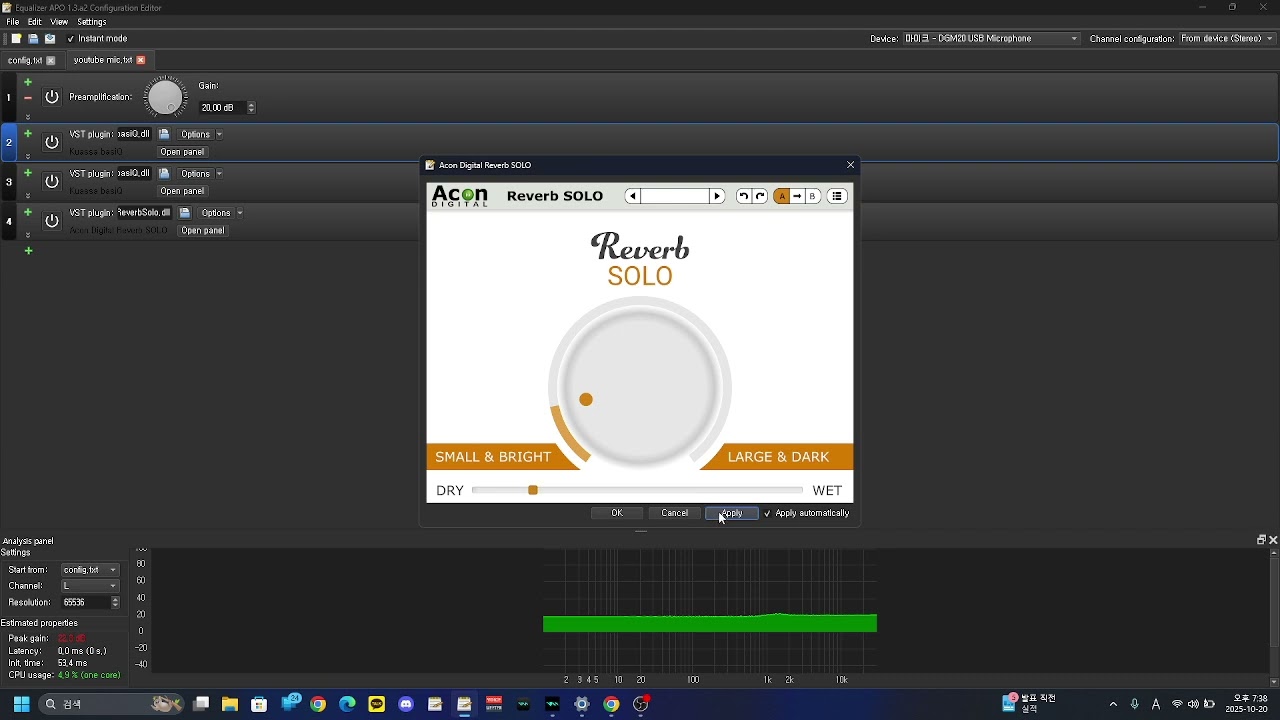Open Microsoft Edge from taskbar
The width and height of the screenshot is (1280, 720).
coord(347,704)
